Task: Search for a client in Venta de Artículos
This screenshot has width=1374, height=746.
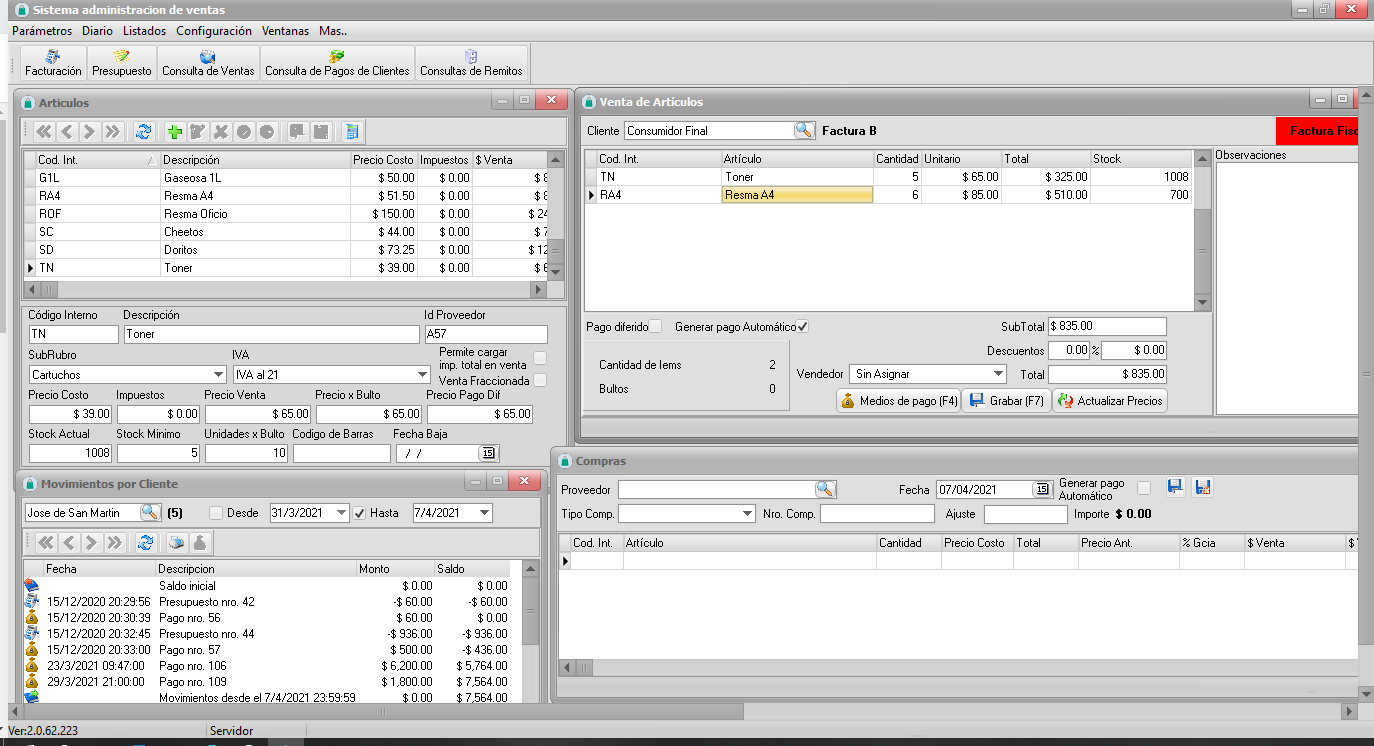Action: click(x=804, y=131)
